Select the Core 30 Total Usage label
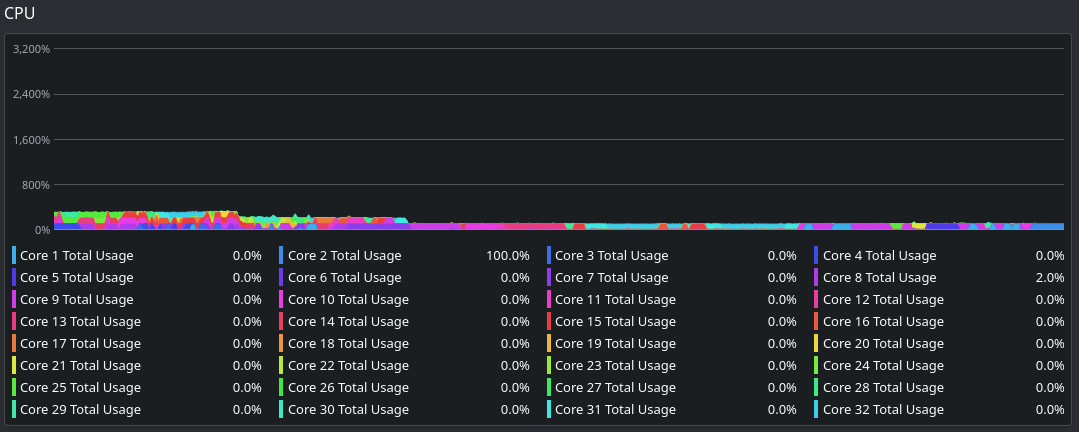Screen dimensions: 1079x432 pyautogui.click(x=348, y=409)
